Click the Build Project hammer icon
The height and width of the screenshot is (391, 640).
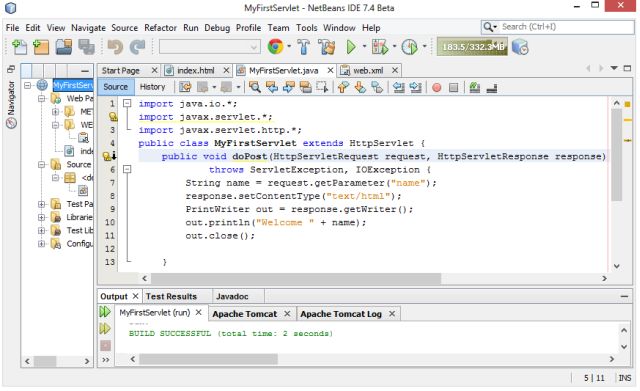[x=303, y=47]
